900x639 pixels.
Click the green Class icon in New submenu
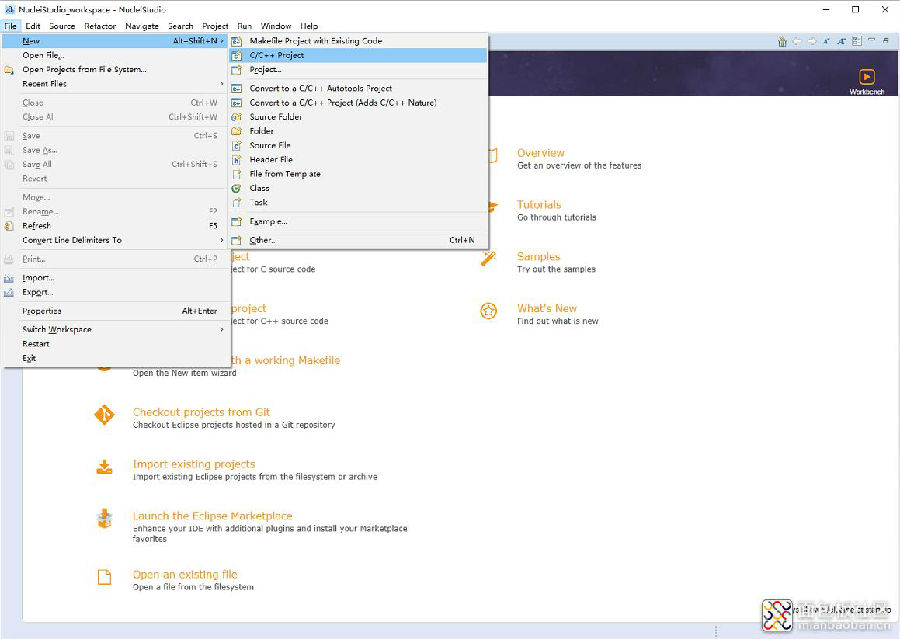click(x=236, y=188)
